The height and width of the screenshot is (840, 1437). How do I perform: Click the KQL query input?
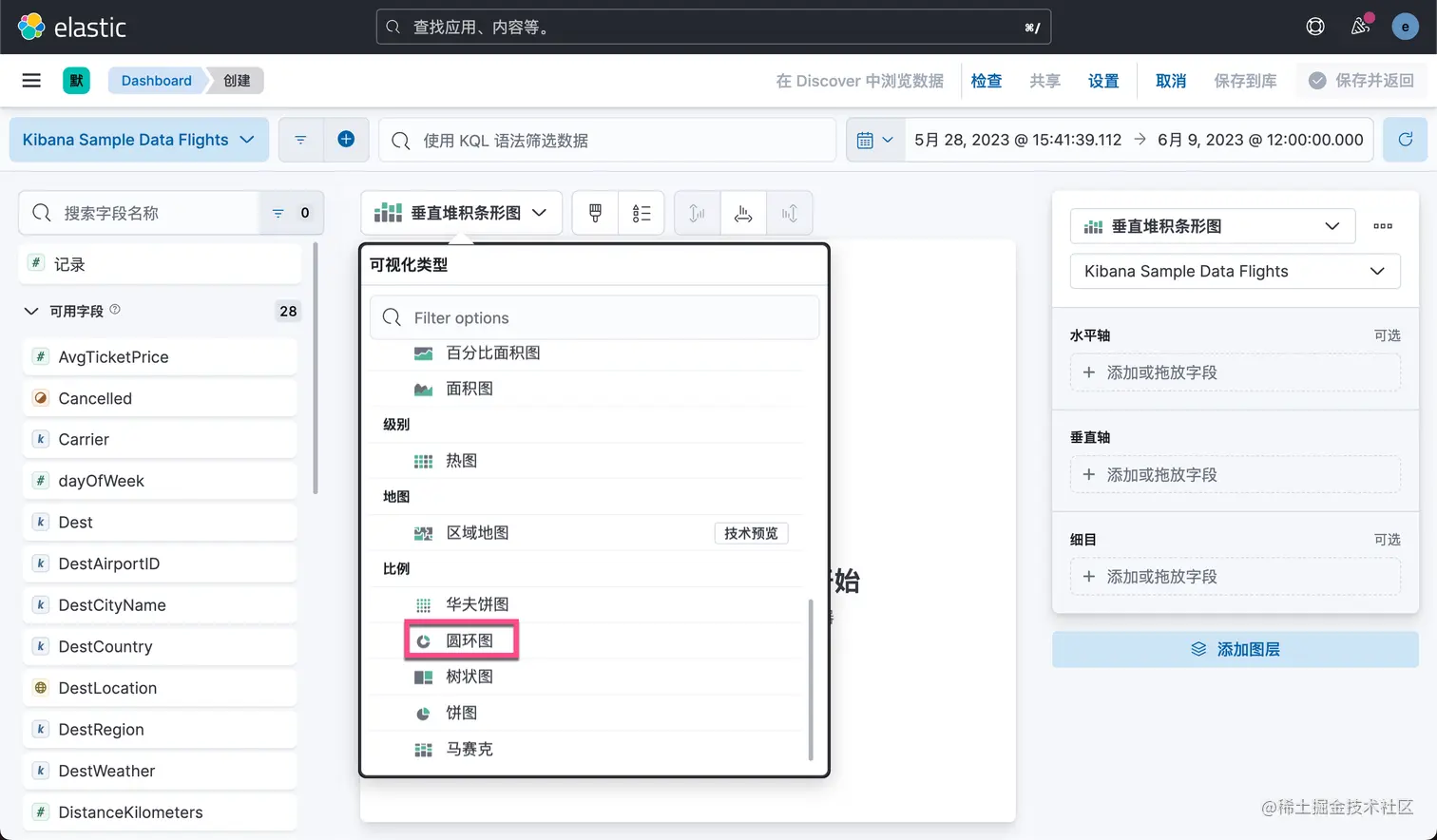pyautogui.click(x=608, y=140)
